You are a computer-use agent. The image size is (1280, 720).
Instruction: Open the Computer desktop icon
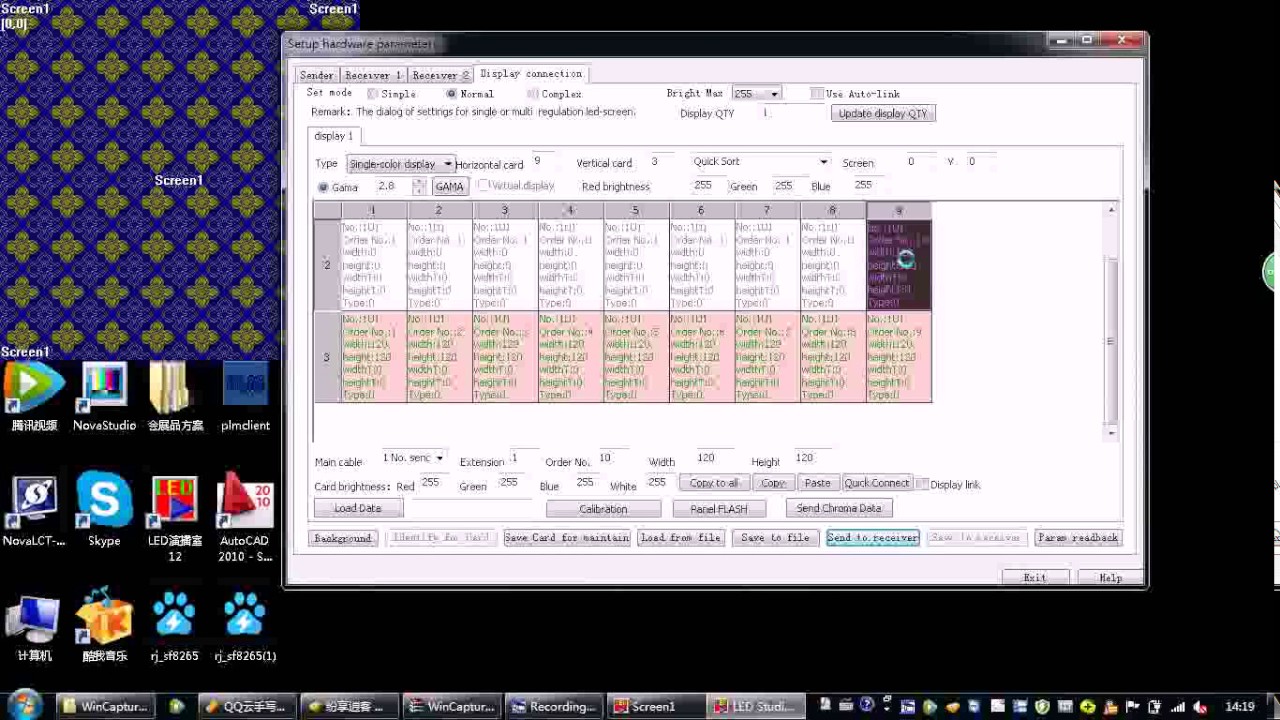coord(34,628)
